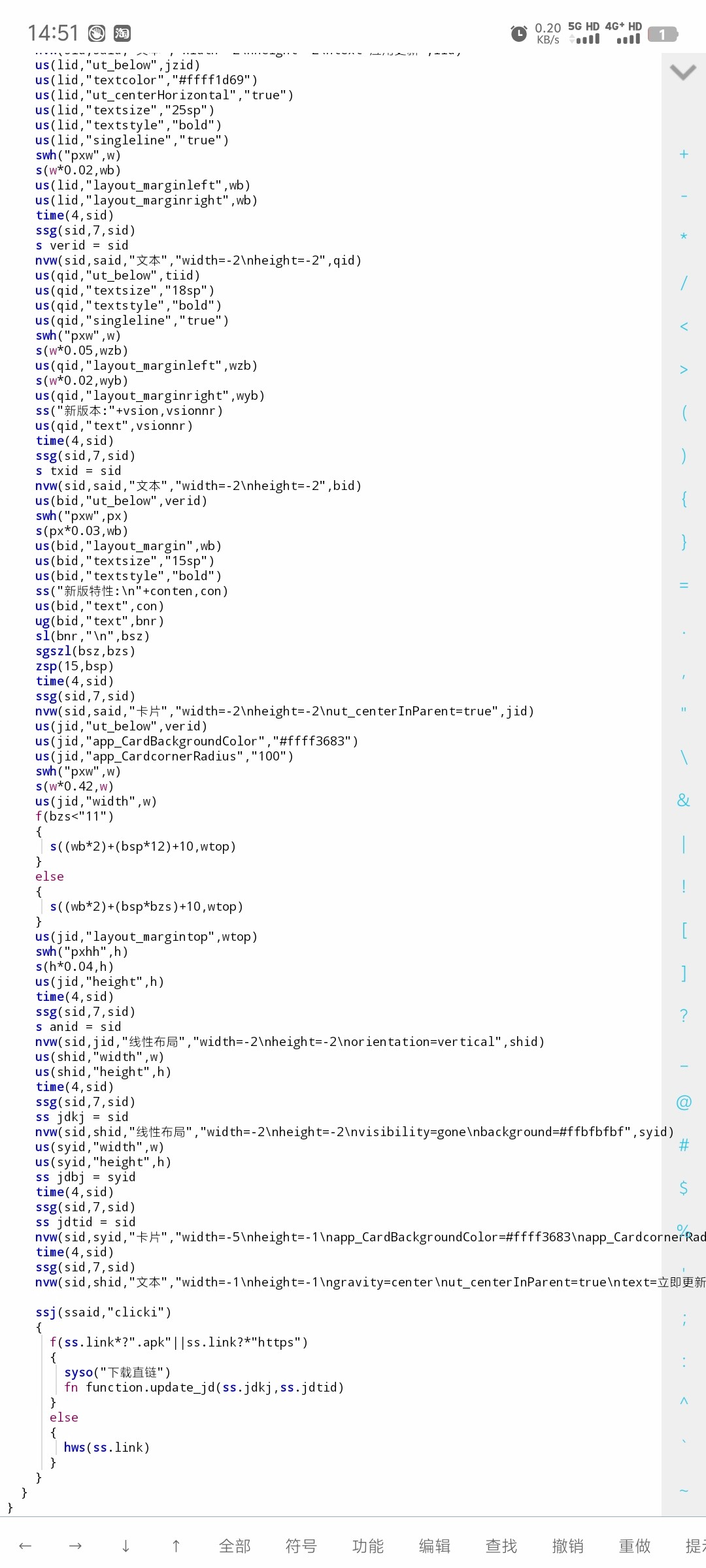Open the 功能 (functions) menu

[368, 1546]
